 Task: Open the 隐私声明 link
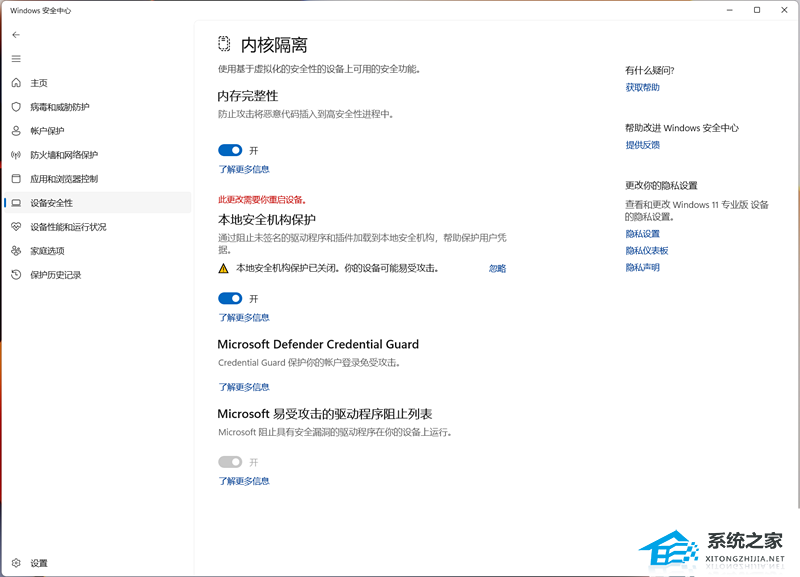click(642, 267)
